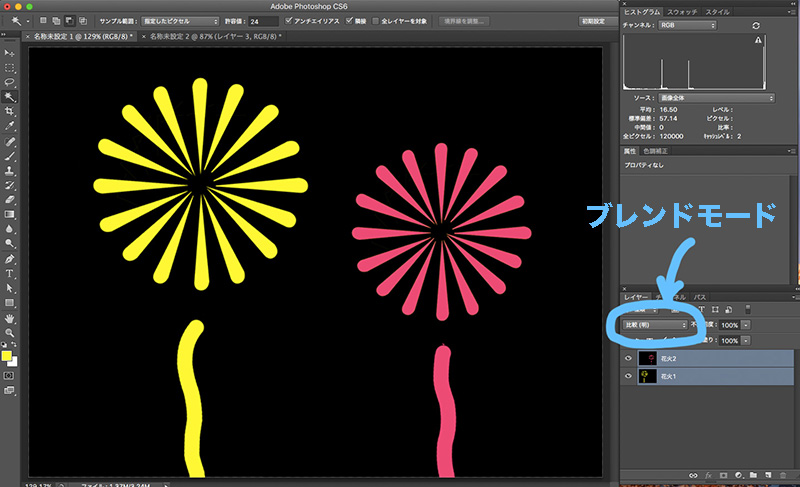Click the screen mode icon
800x487 pixels.
(9, 391)
